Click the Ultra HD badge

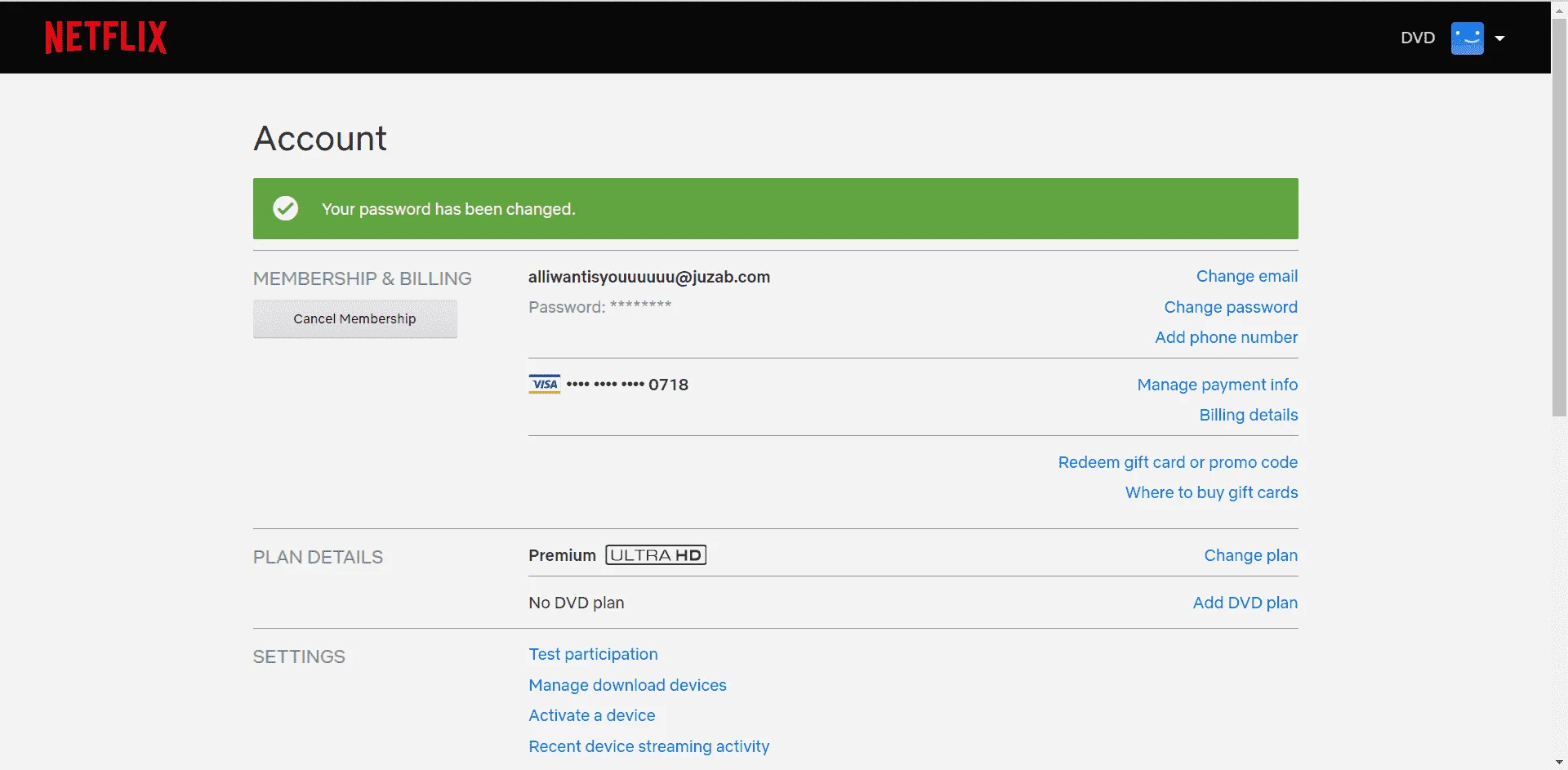click(x=656, y=555)
